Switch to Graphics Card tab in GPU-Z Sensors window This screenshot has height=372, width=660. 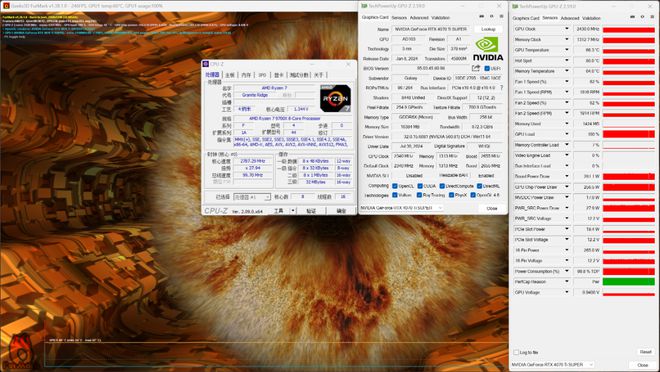(526, 18)
